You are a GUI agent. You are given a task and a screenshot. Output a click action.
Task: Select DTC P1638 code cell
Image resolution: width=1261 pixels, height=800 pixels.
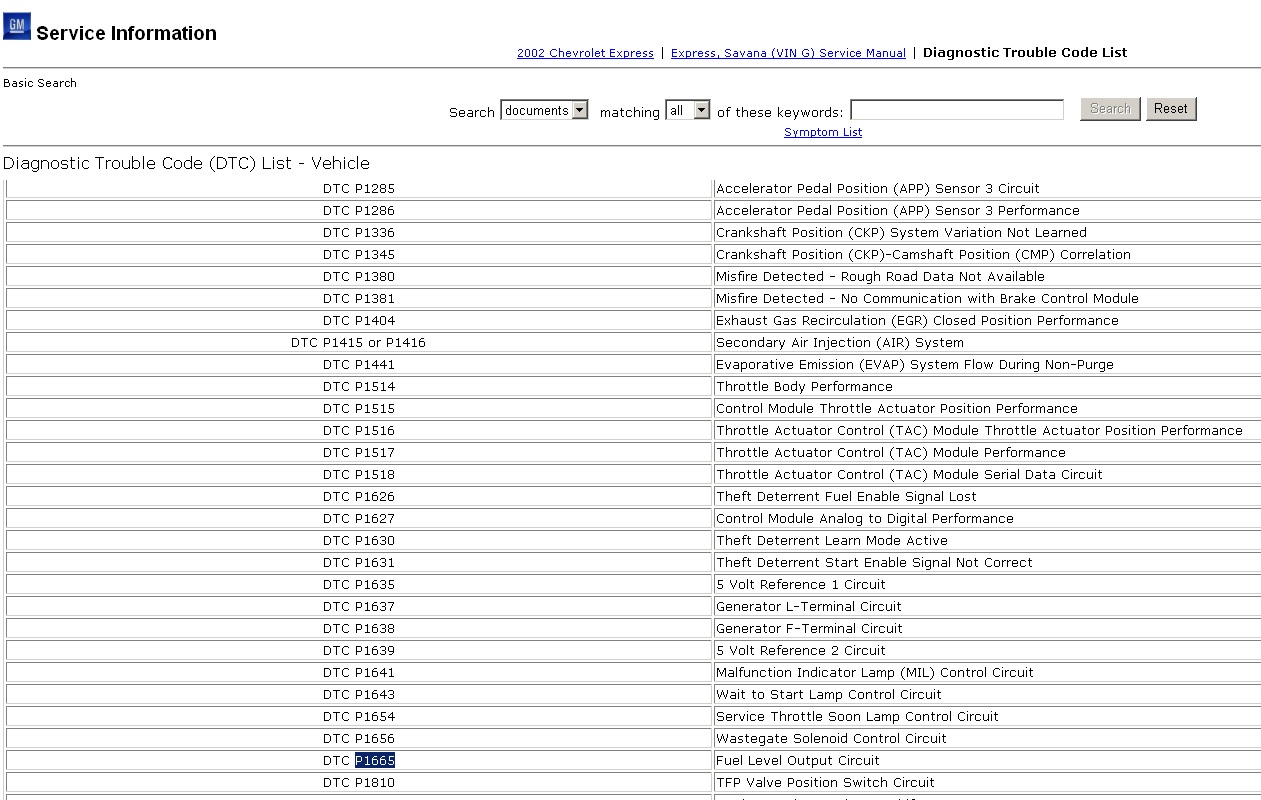click(x=359, y=628)
